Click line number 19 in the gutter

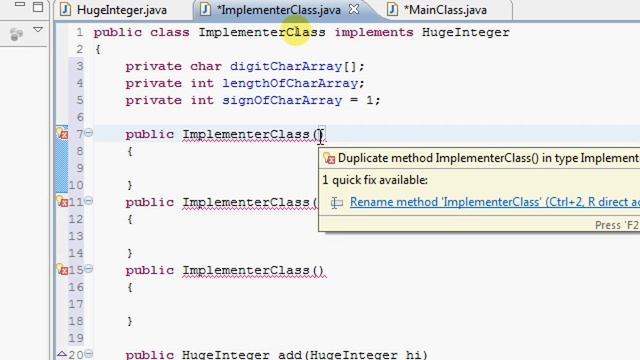76,338
